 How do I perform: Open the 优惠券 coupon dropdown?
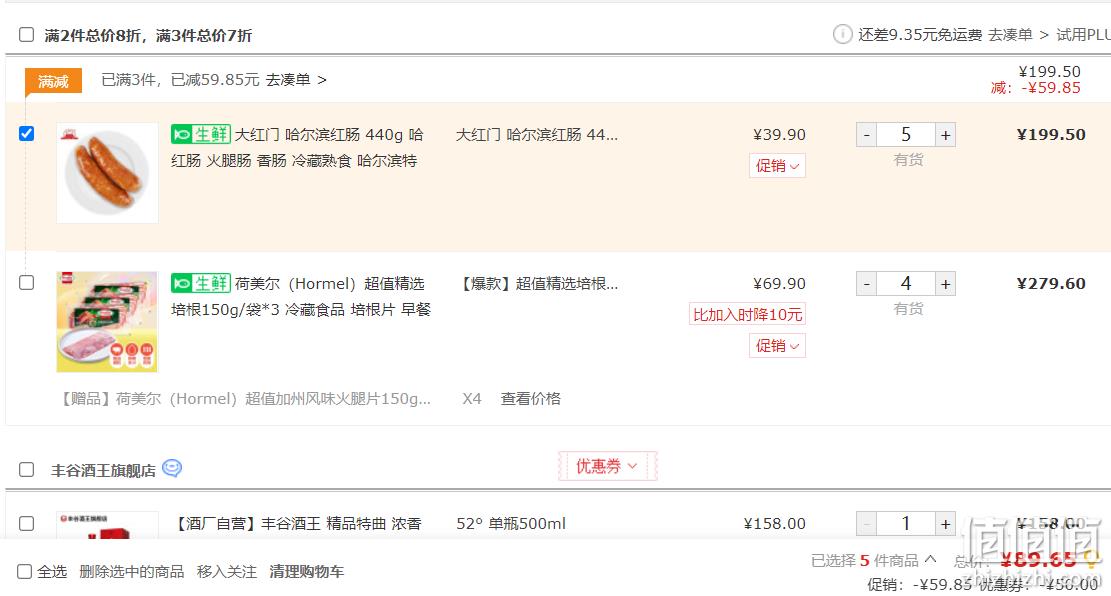607,466
